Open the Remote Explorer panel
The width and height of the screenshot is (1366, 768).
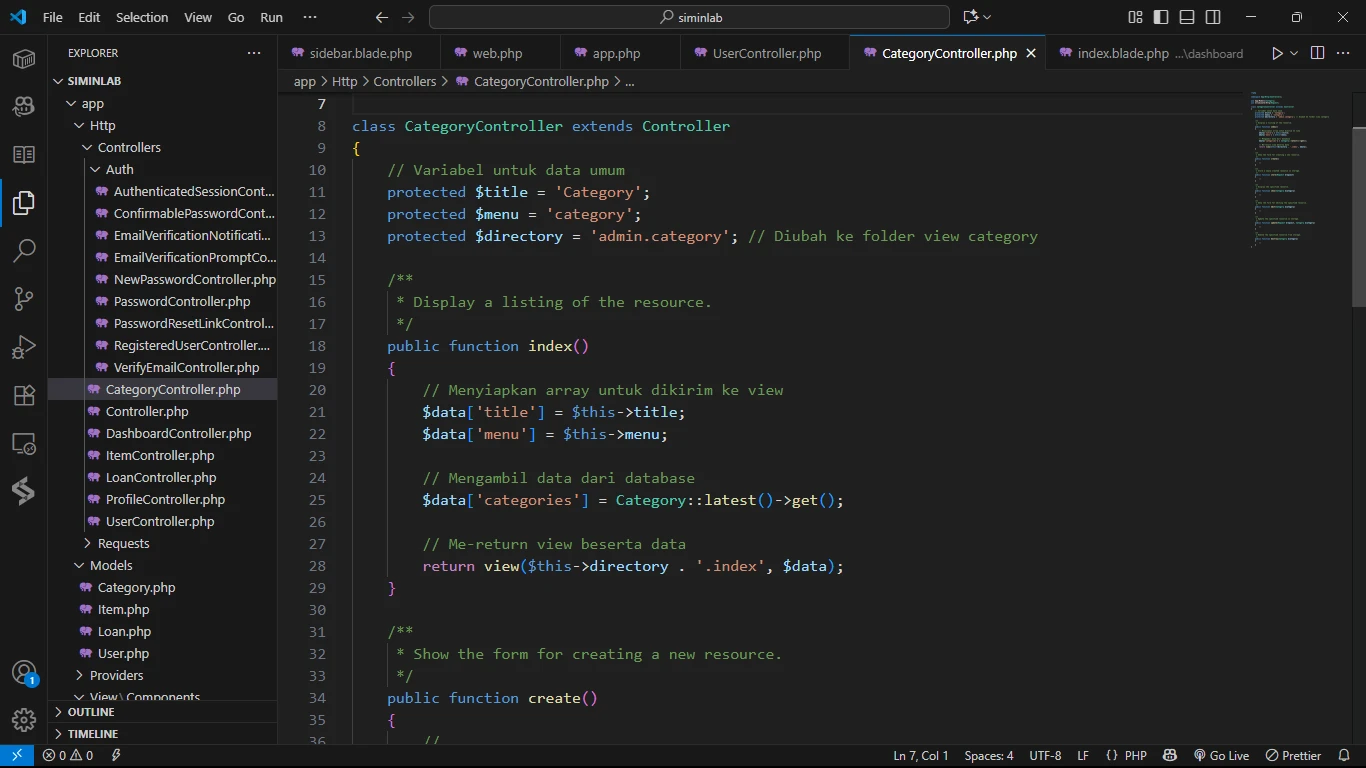pyautogui.click(x=24, y=444)
